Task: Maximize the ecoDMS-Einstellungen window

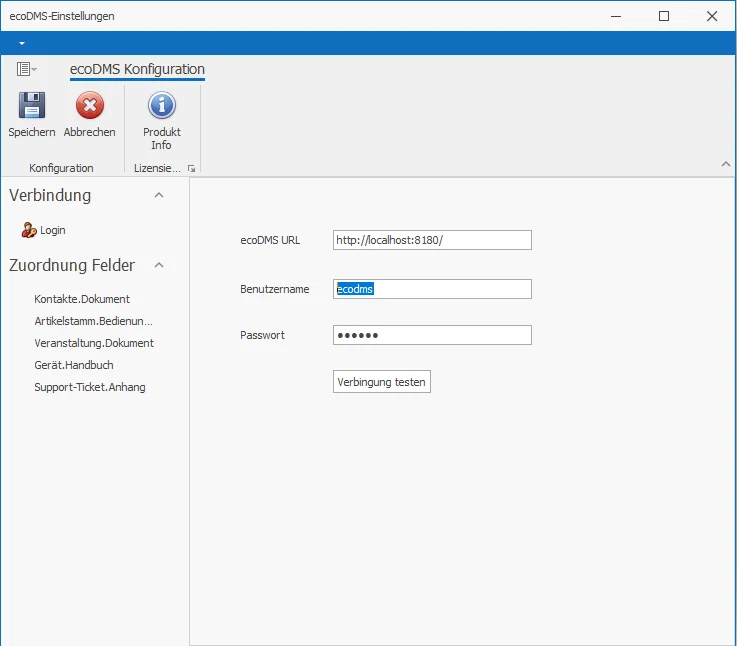Action: coord(664,16)
